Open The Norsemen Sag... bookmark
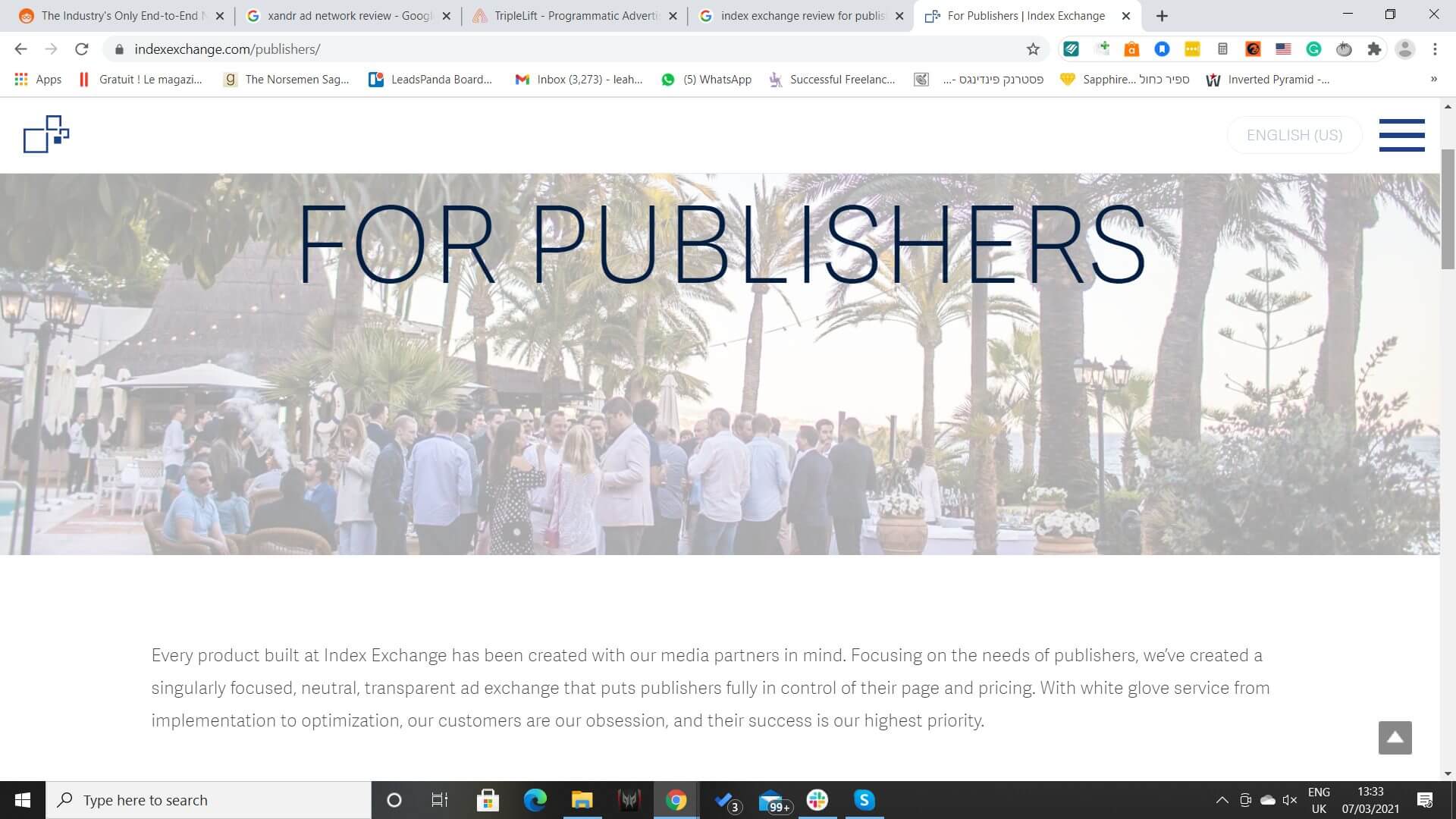The height and width of the screenshot is (819, 1456). pos(287,80)
